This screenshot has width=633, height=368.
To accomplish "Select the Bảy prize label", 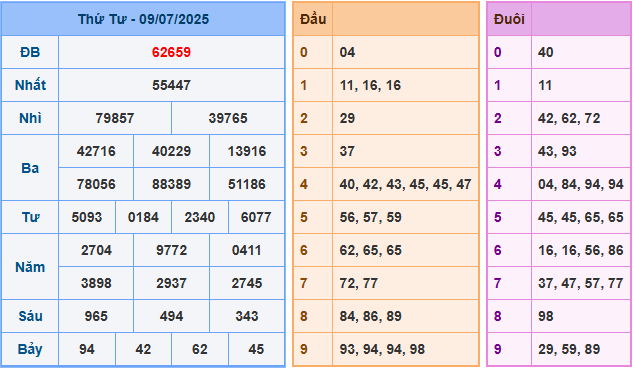I will click(x=30, y=349).
